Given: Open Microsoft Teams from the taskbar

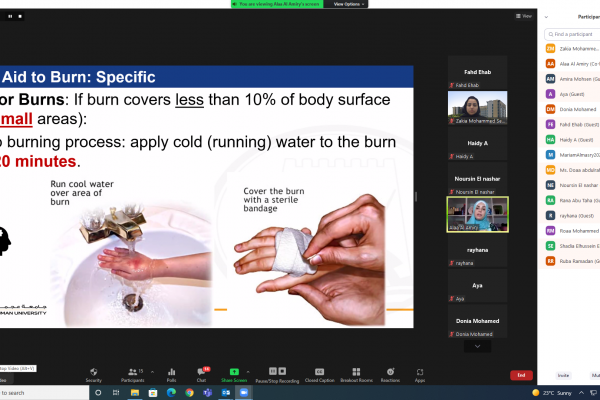Looking at the screenshot, I should [x=207, y=393].
